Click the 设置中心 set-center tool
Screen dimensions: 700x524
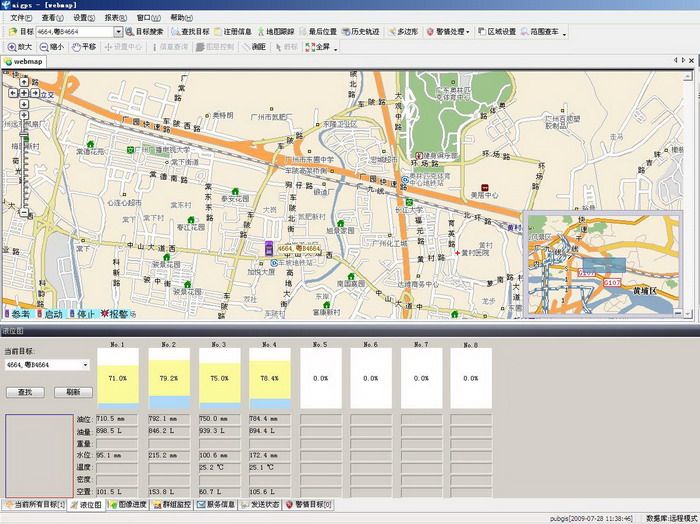tap(123, 47)
